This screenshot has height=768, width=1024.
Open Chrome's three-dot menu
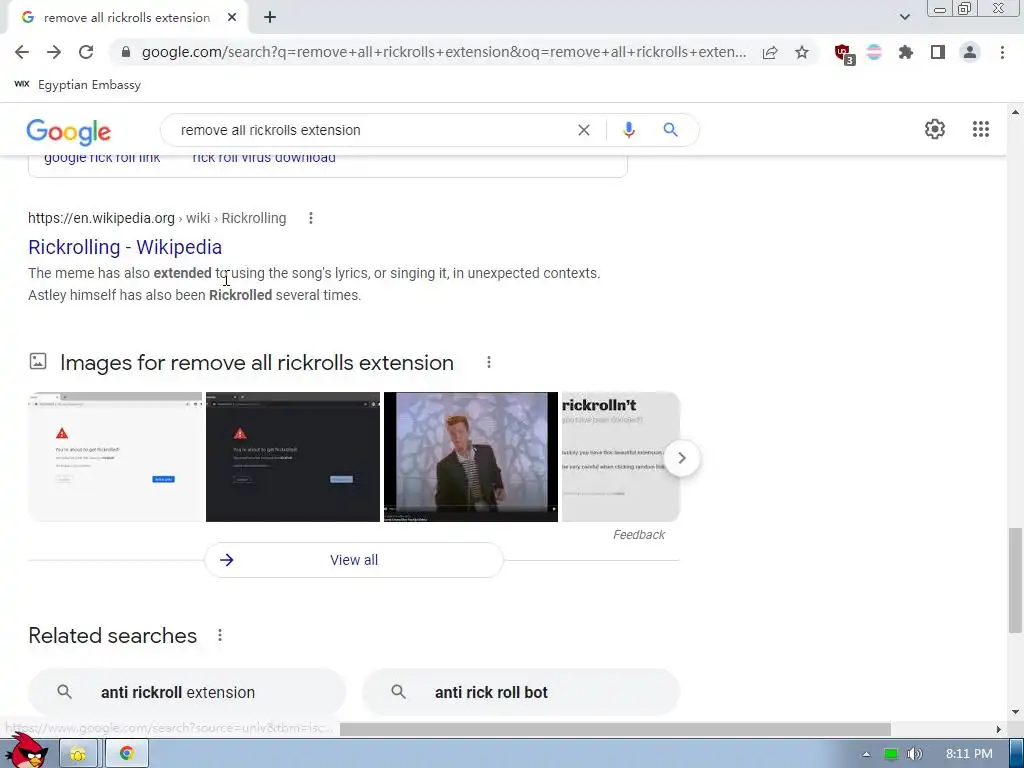[1002, 52]
